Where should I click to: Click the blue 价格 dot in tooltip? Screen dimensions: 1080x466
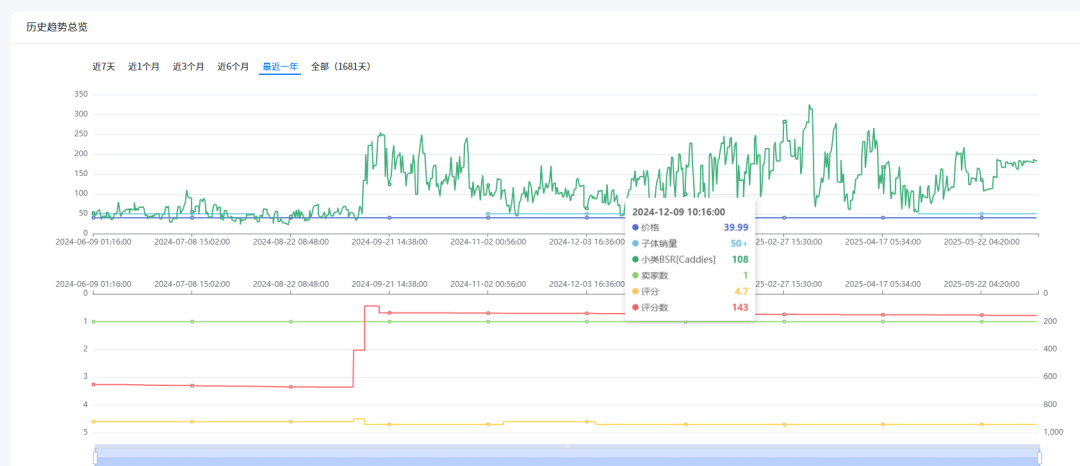[635, 228]
